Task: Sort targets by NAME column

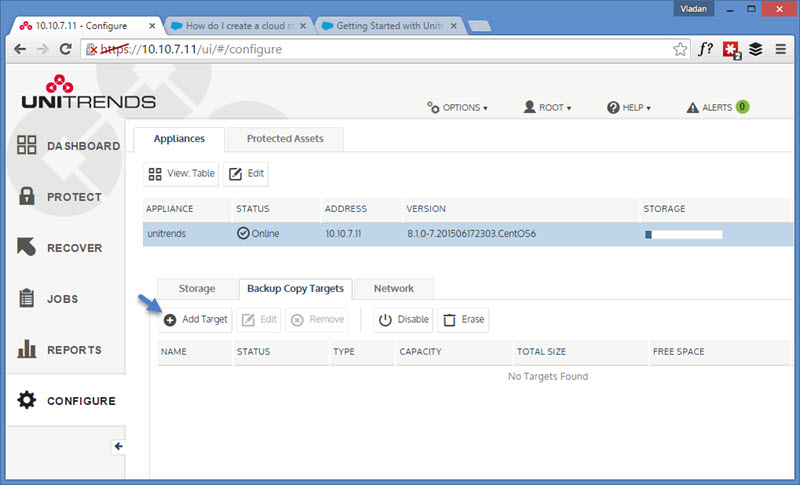Action: click(173, 351)
